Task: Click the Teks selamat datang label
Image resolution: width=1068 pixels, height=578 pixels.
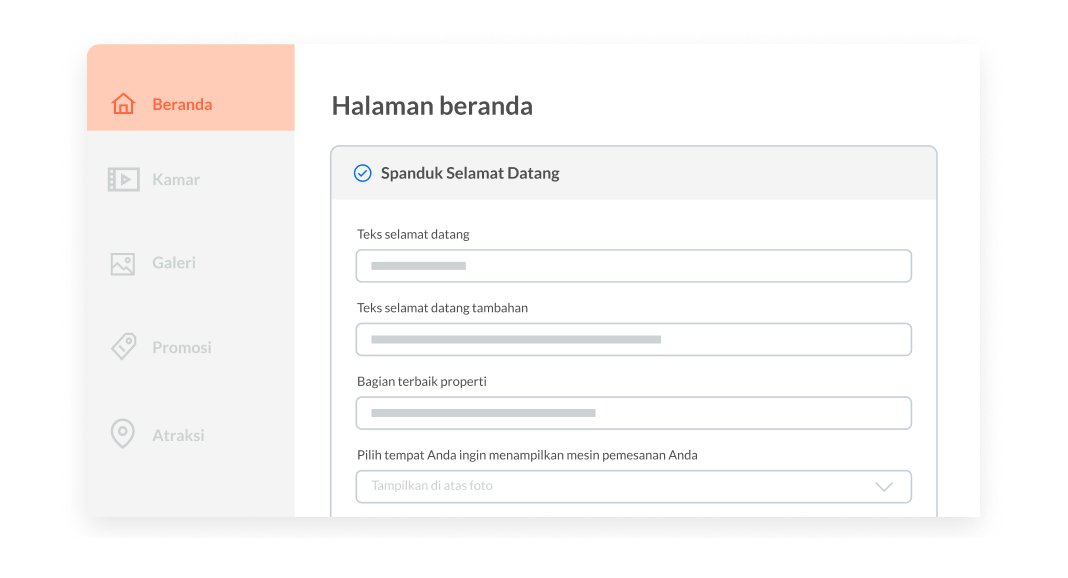Action: 413,234
